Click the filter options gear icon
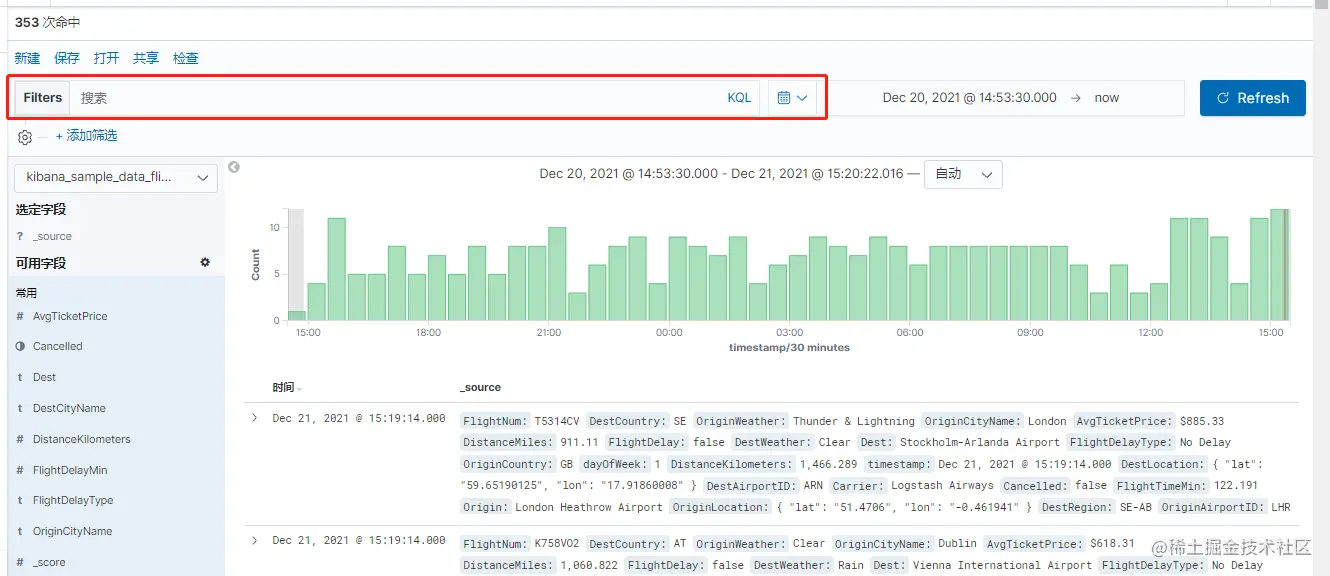 point(25,137)
